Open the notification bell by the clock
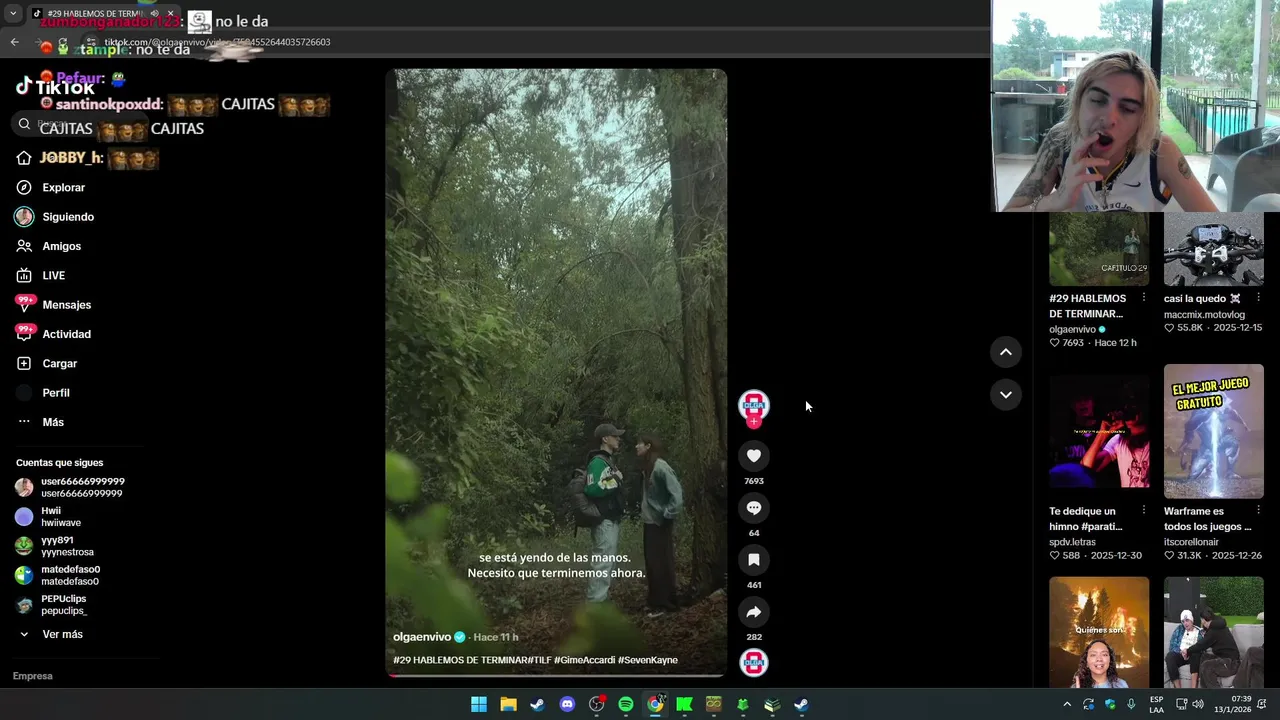Image resolution: width=1280 pixels, height=720 pixels. pyautogui.click(x=1262, y=704)
